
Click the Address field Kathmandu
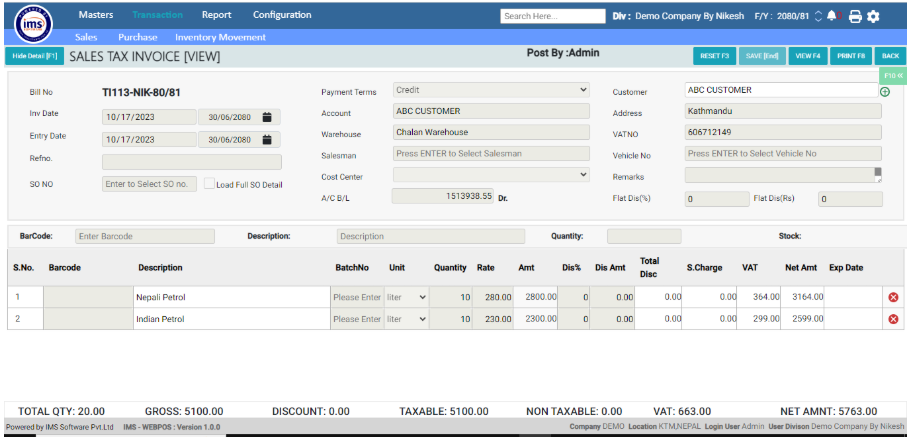(783, 111)
